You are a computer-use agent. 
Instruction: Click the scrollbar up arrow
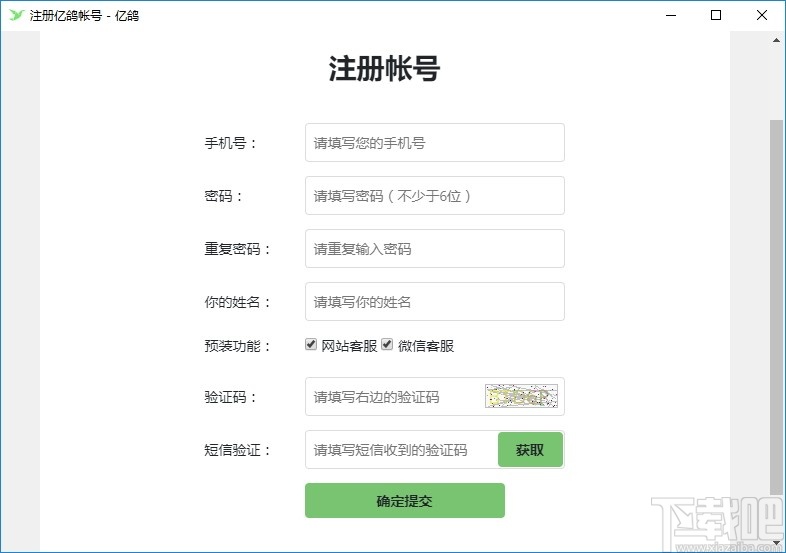tap(777, 39)
